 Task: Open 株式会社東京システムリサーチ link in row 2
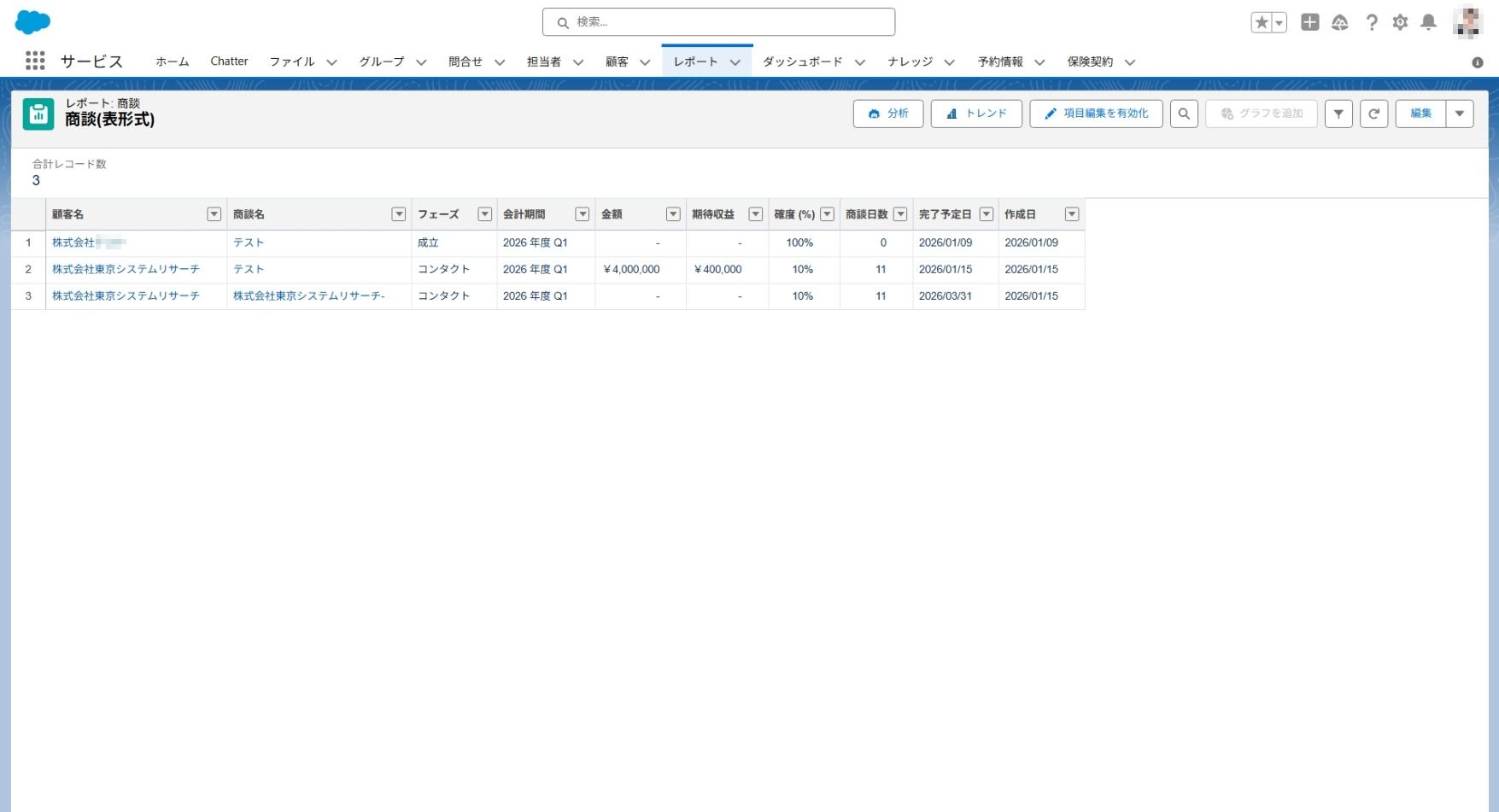tap(126, 269)
